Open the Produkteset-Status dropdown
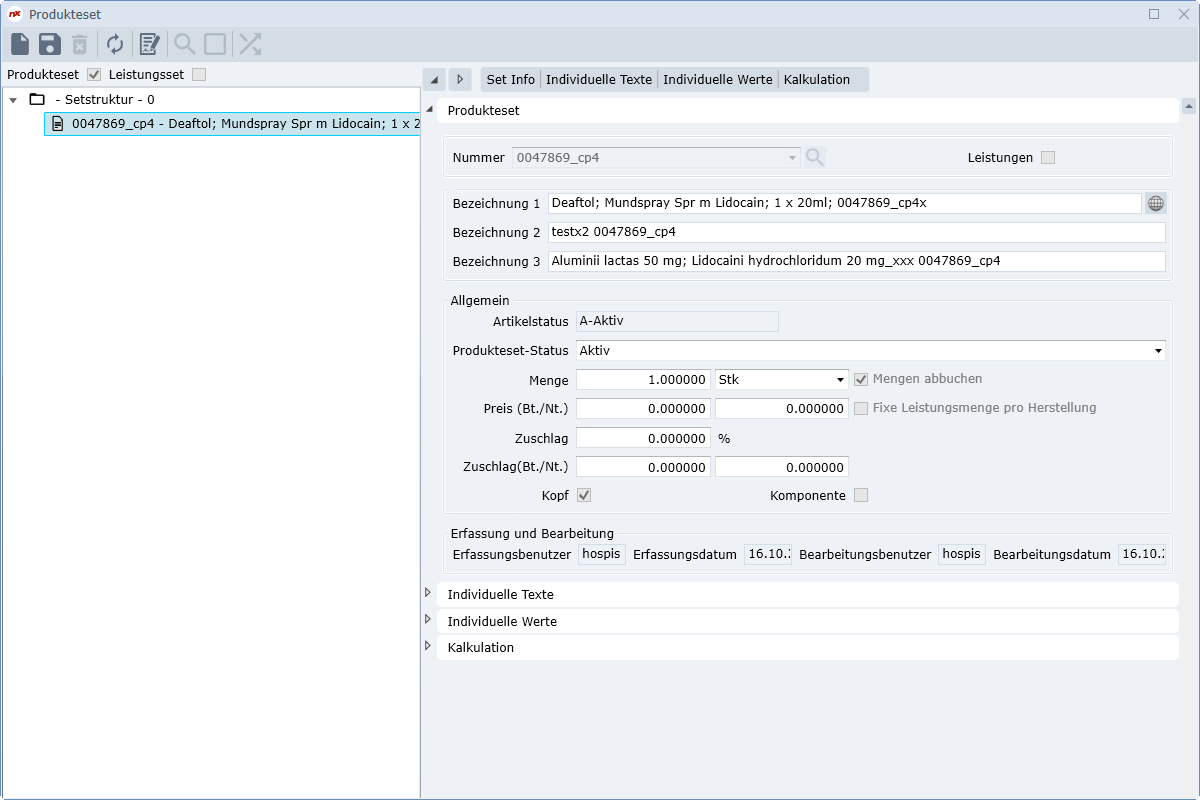Screen dimensions: 1200x800 1158,351
